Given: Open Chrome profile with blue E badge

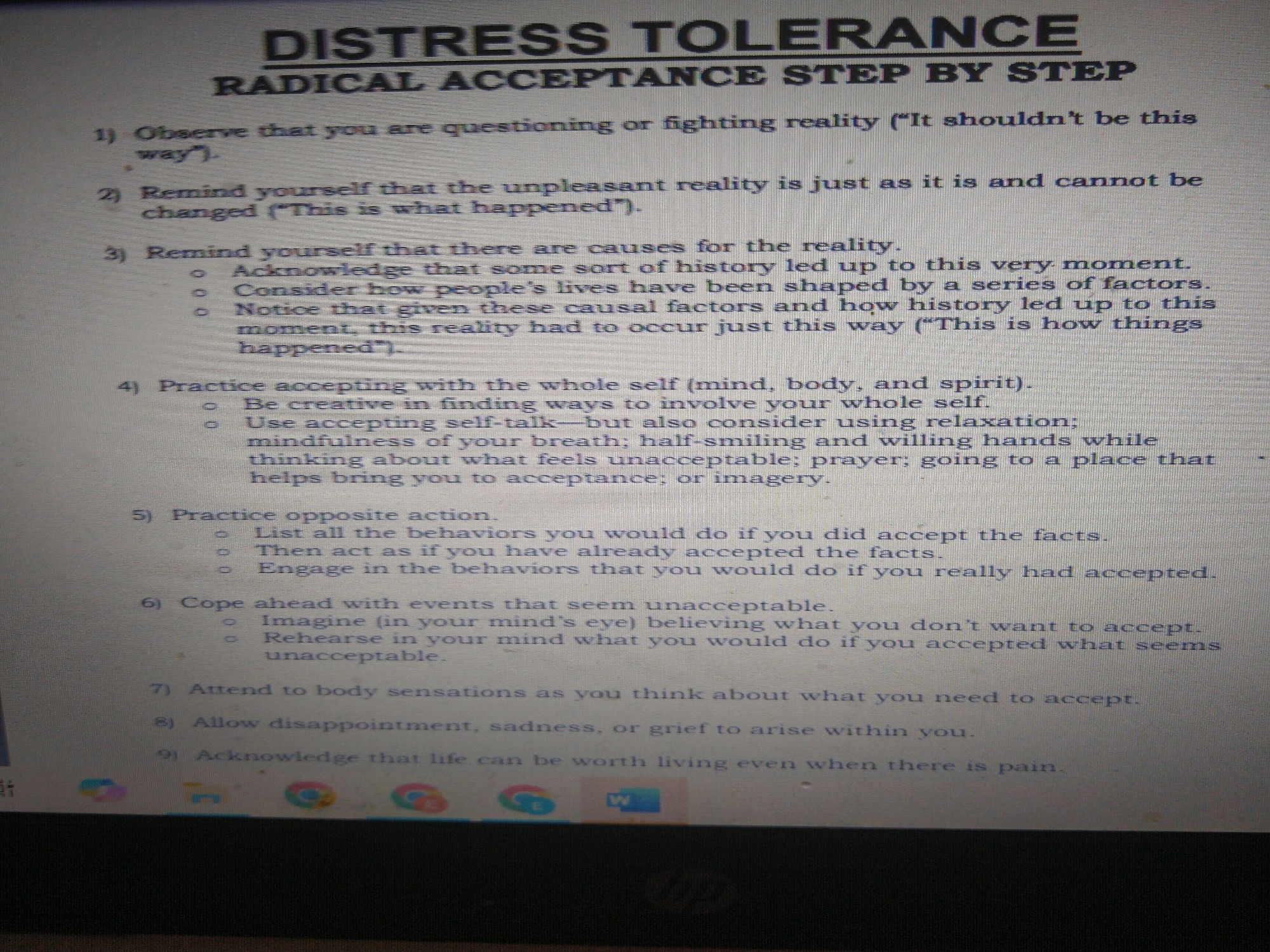Looking at the screenshot, I should tap(526, 801).
